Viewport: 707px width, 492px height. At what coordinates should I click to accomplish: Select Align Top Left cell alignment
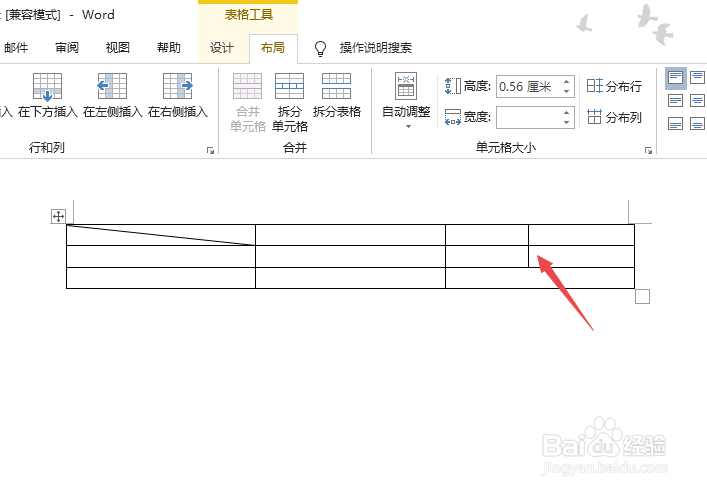(675, 78)
